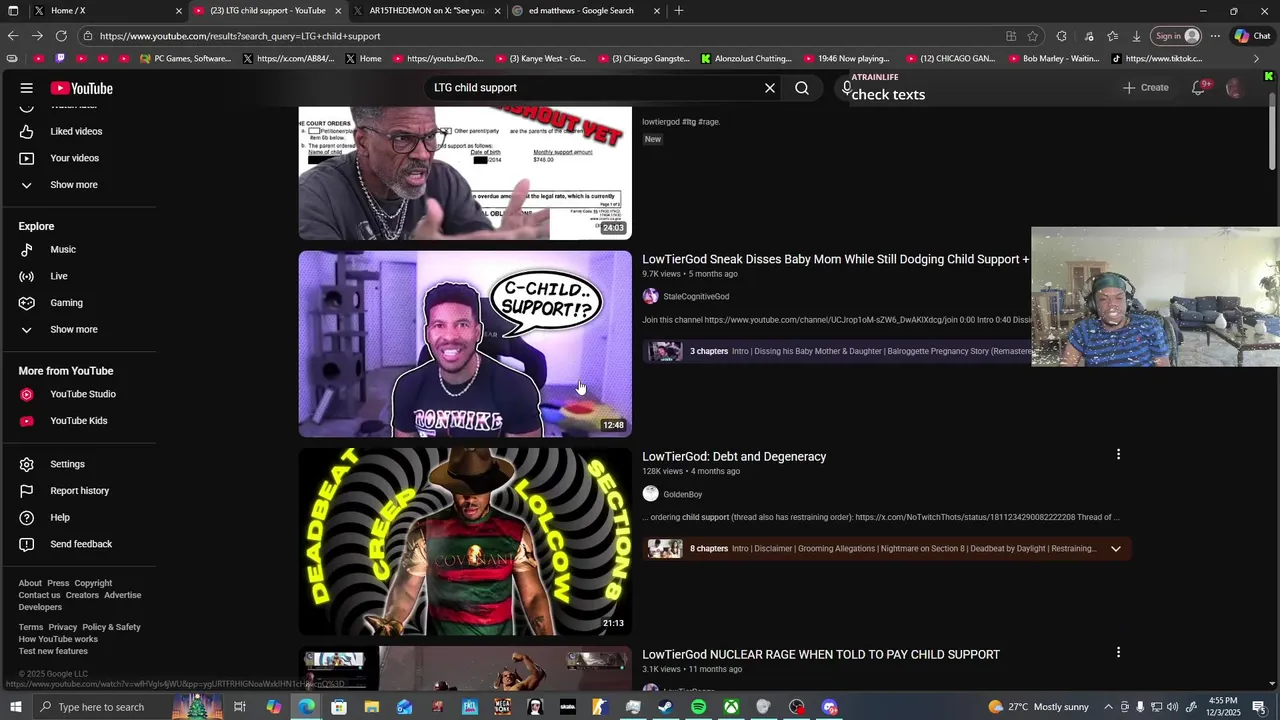Open the account avatar menu

click(1235, 88)
